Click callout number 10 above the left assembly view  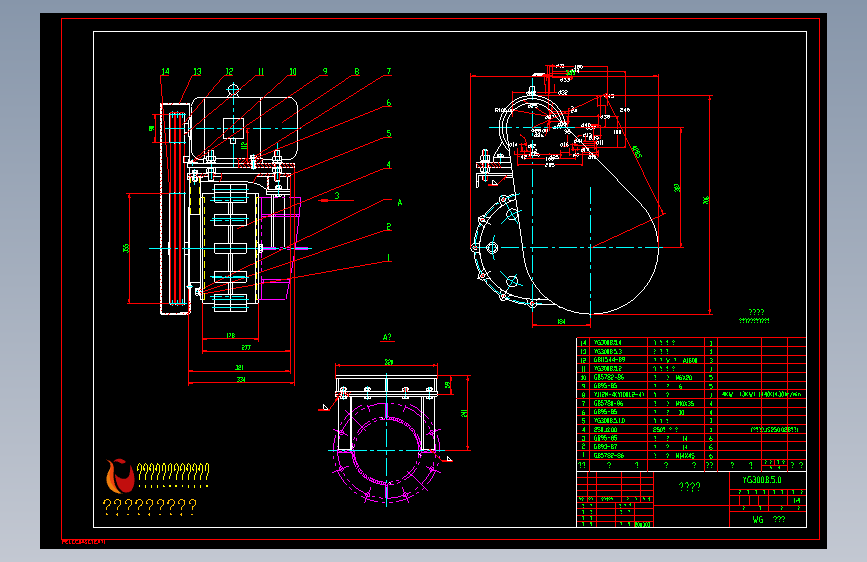click(293, 71)
